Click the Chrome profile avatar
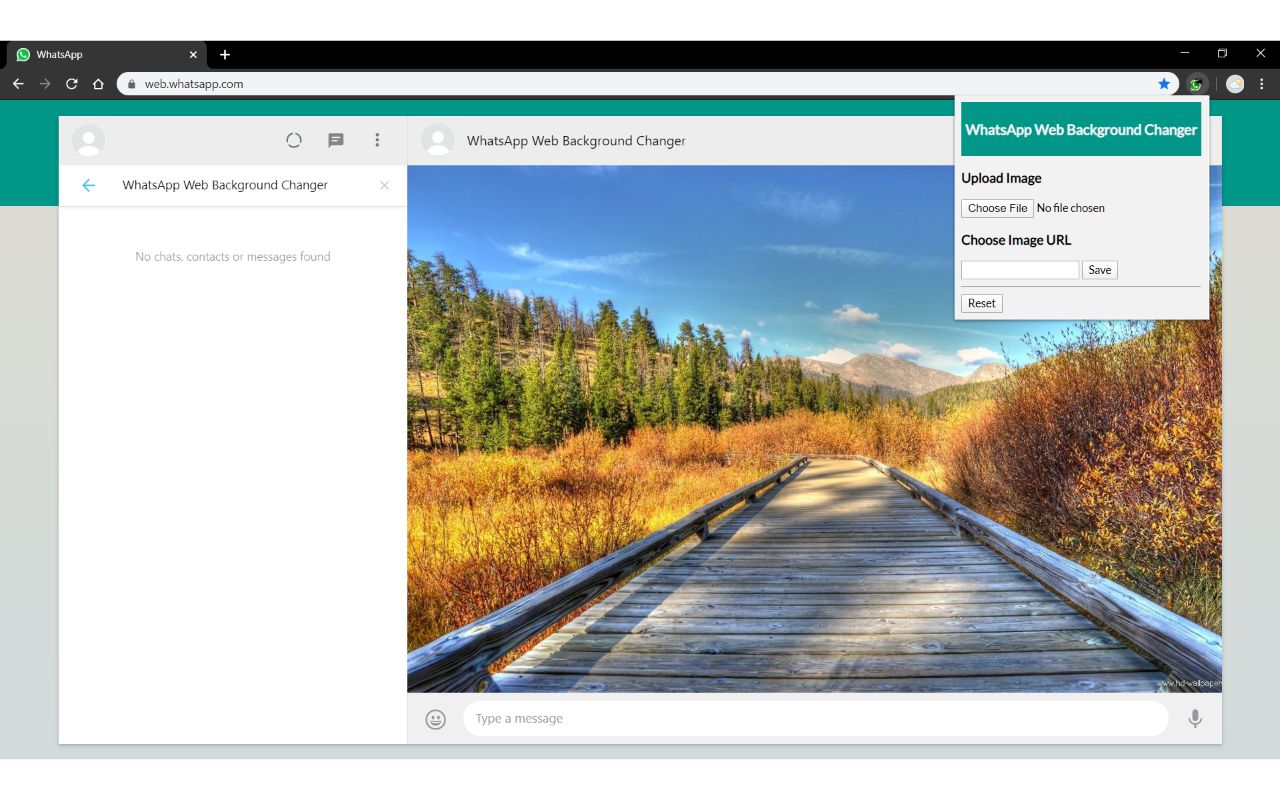Screen dimensions: 1280x800 (x=1235, y=84)
